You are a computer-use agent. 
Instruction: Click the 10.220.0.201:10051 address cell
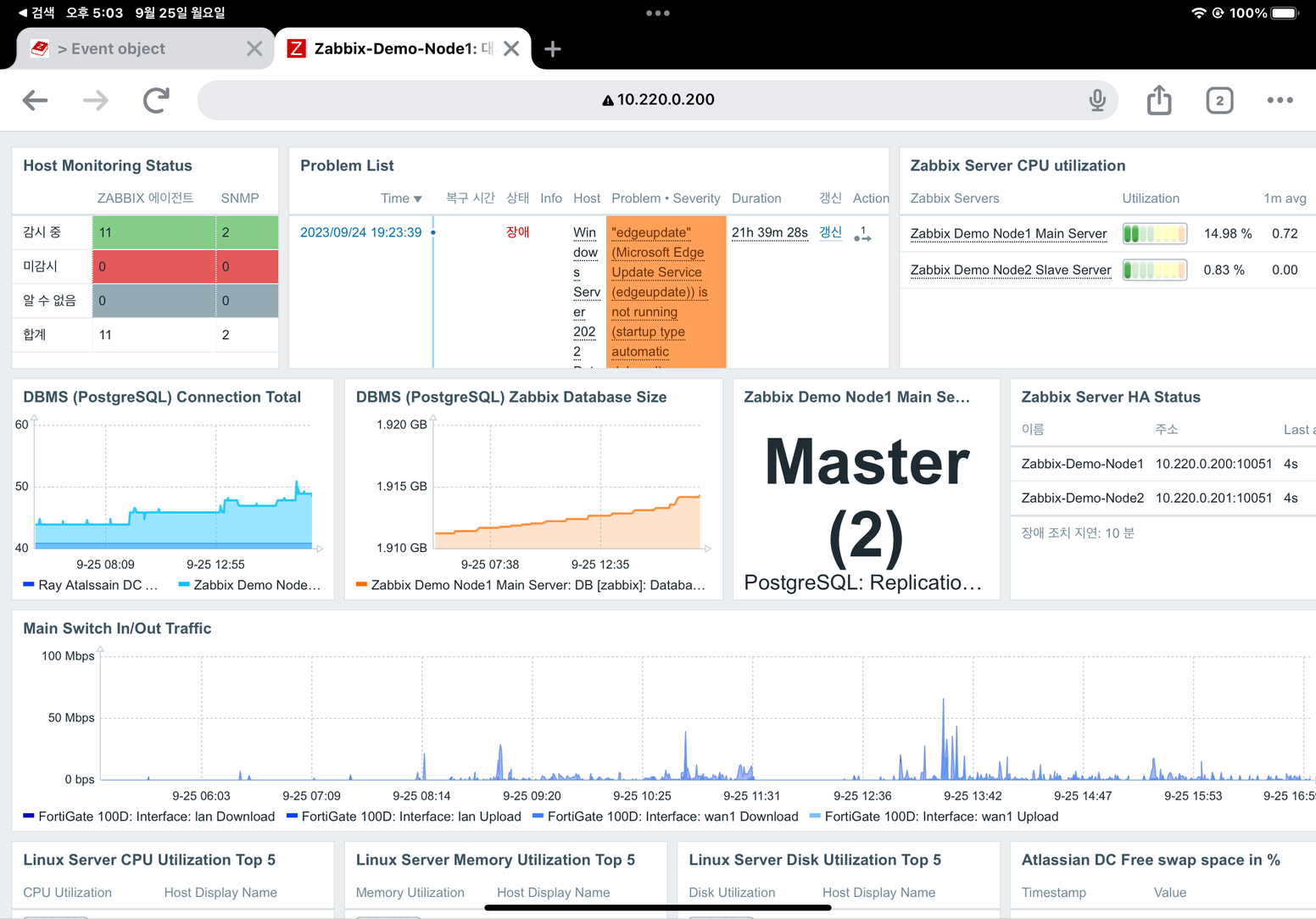point(1213,498)
